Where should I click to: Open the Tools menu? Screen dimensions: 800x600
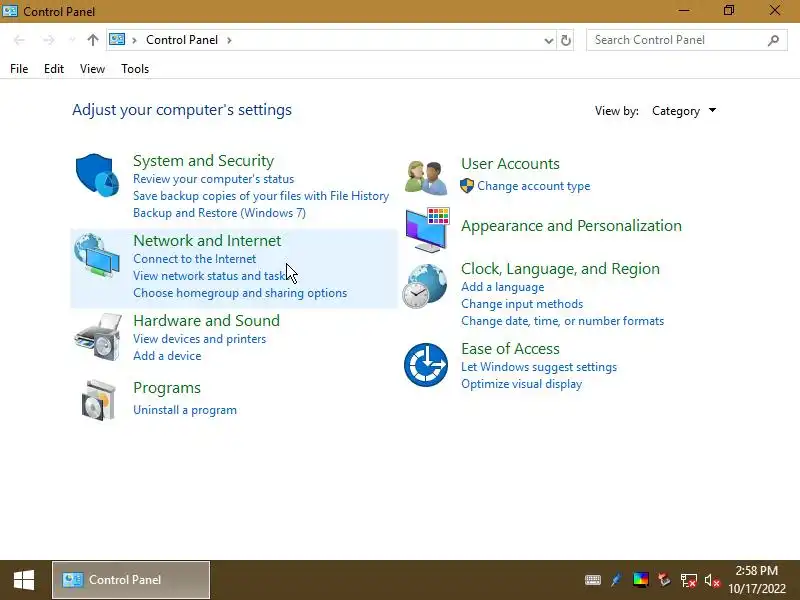(x=135, y=69)
